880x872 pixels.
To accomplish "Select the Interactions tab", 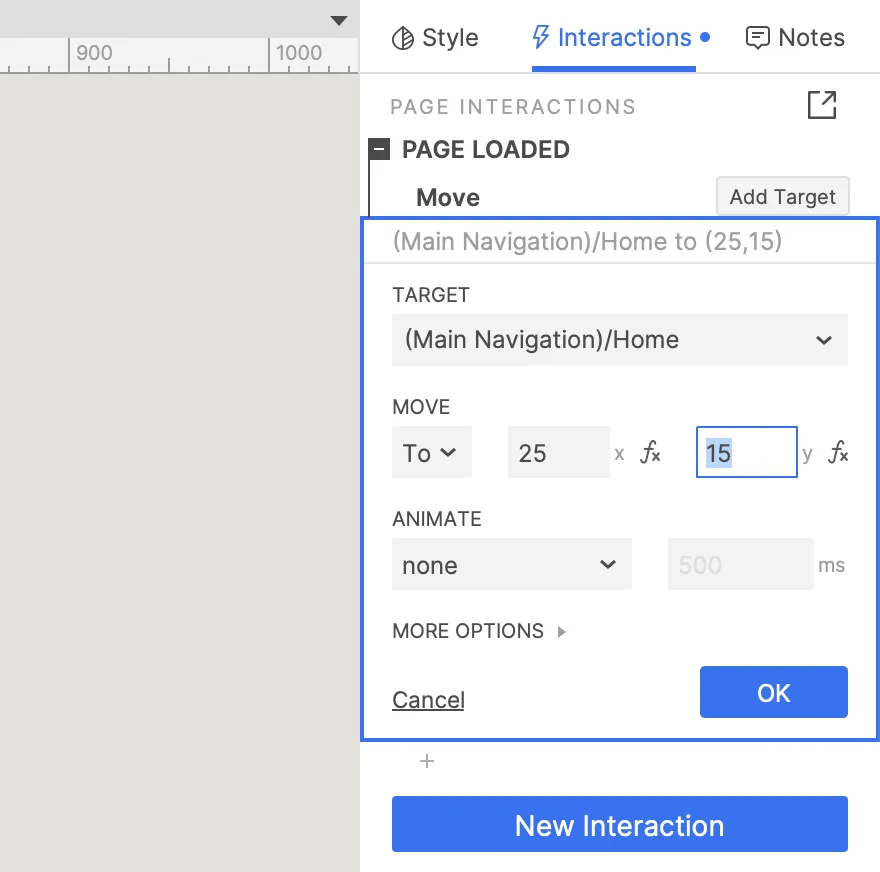I will pos(613,38).
